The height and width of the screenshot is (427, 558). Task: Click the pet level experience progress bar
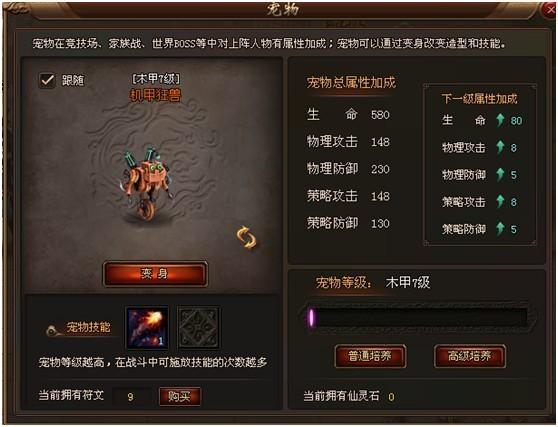pos(417,317)
